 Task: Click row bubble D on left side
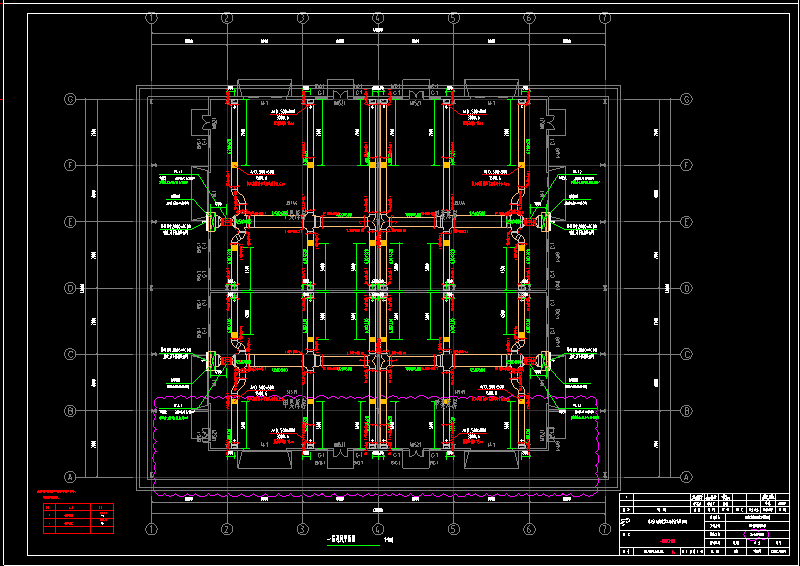(x=71, y=289)
